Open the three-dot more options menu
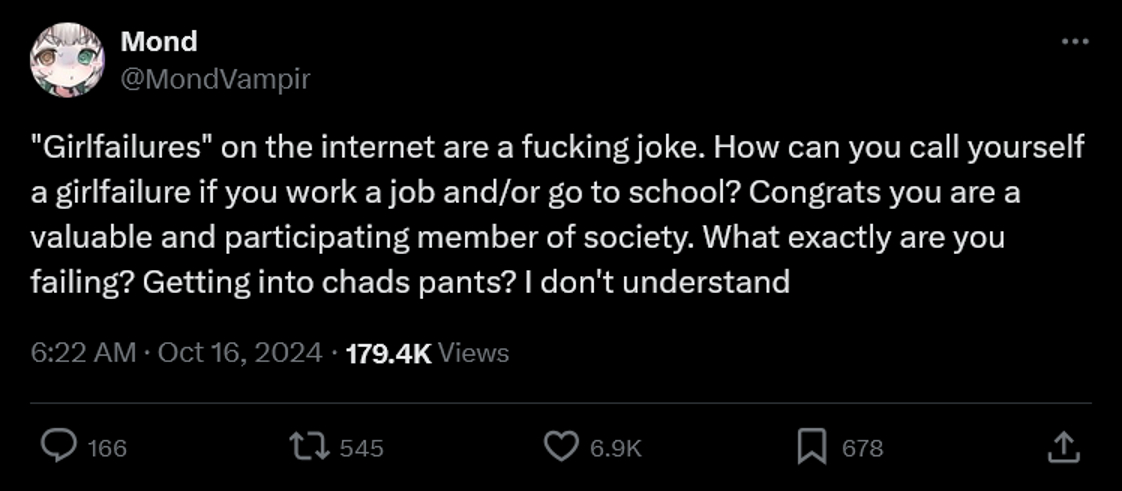1122x491 pixels. tap(1075, 42)
